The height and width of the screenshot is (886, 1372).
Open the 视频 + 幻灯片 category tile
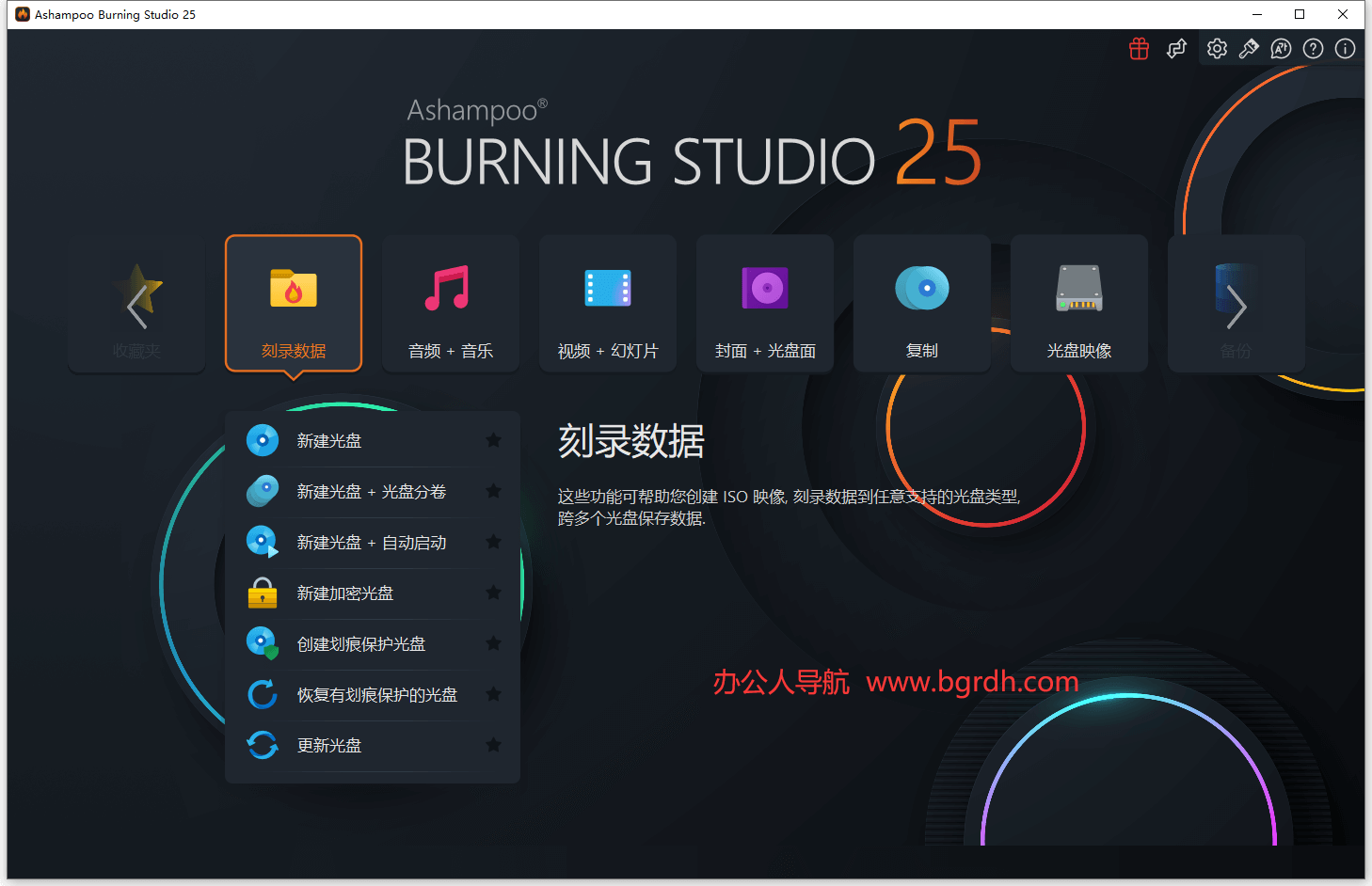pos(608,303)
